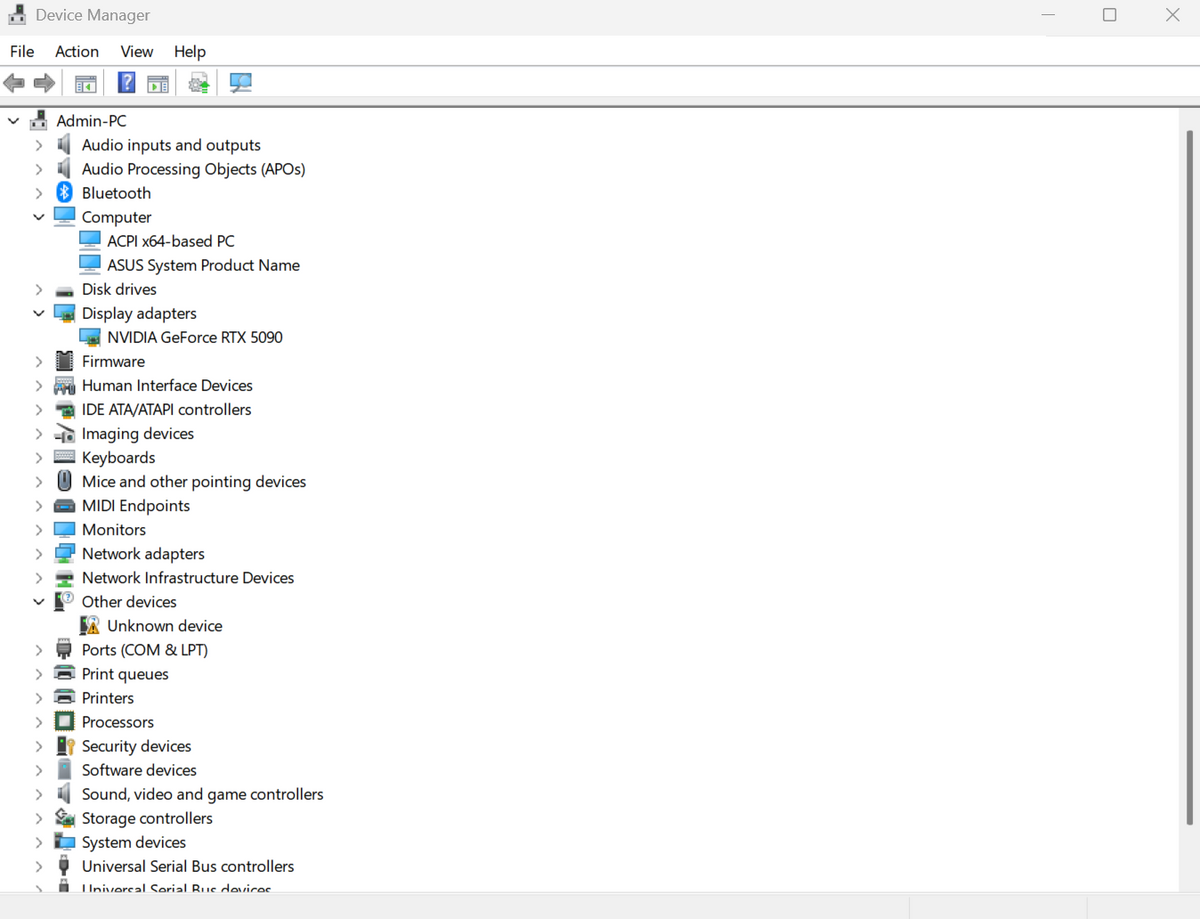Viewport: 1200px width, 919px height.
Task: Expand the Software devices category
Action: click(x=39, y=770)
